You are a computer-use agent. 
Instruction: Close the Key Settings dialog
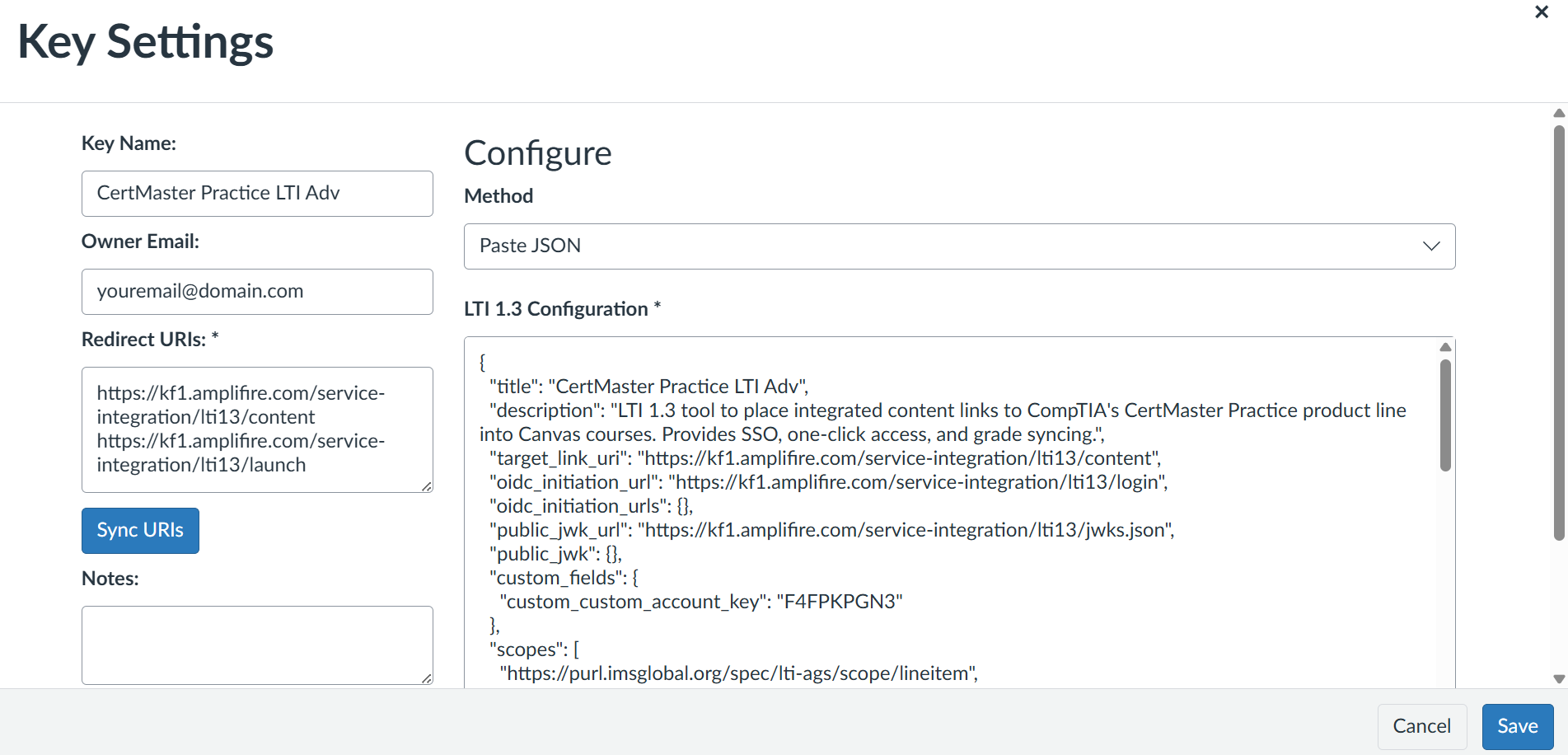pyautogui.click(x=1542, y=12)
